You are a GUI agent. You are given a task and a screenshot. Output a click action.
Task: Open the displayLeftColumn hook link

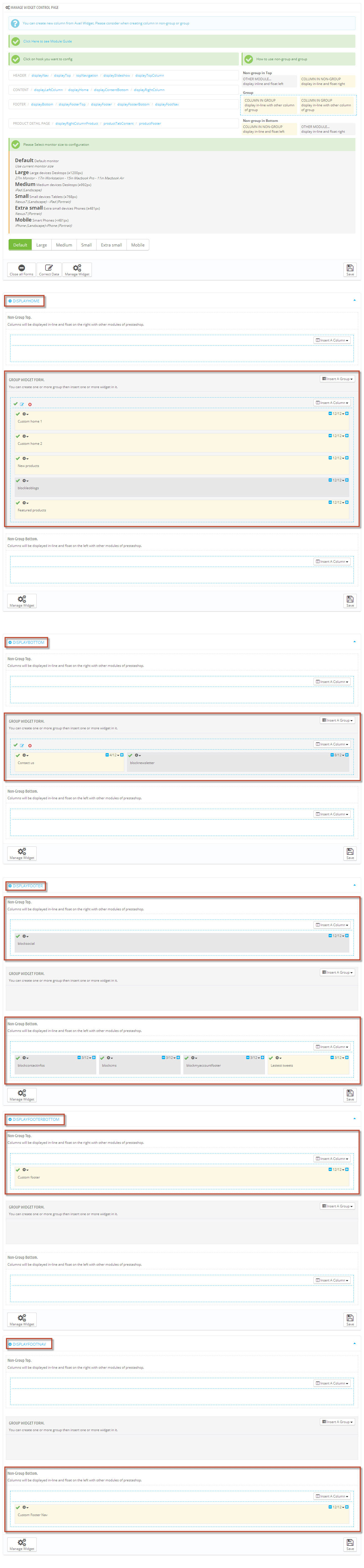pyautogui.click(x=48, y=90)
